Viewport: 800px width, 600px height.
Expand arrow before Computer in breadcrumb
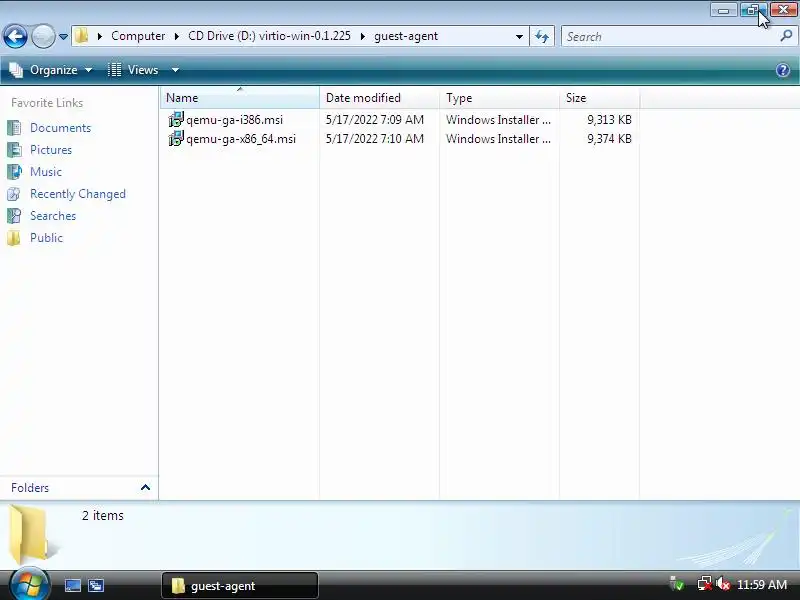click(x=100, y=36)
